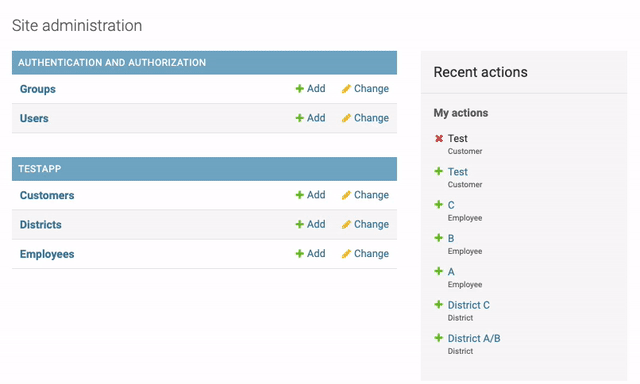Click the green plus icon for Customers

300,195
